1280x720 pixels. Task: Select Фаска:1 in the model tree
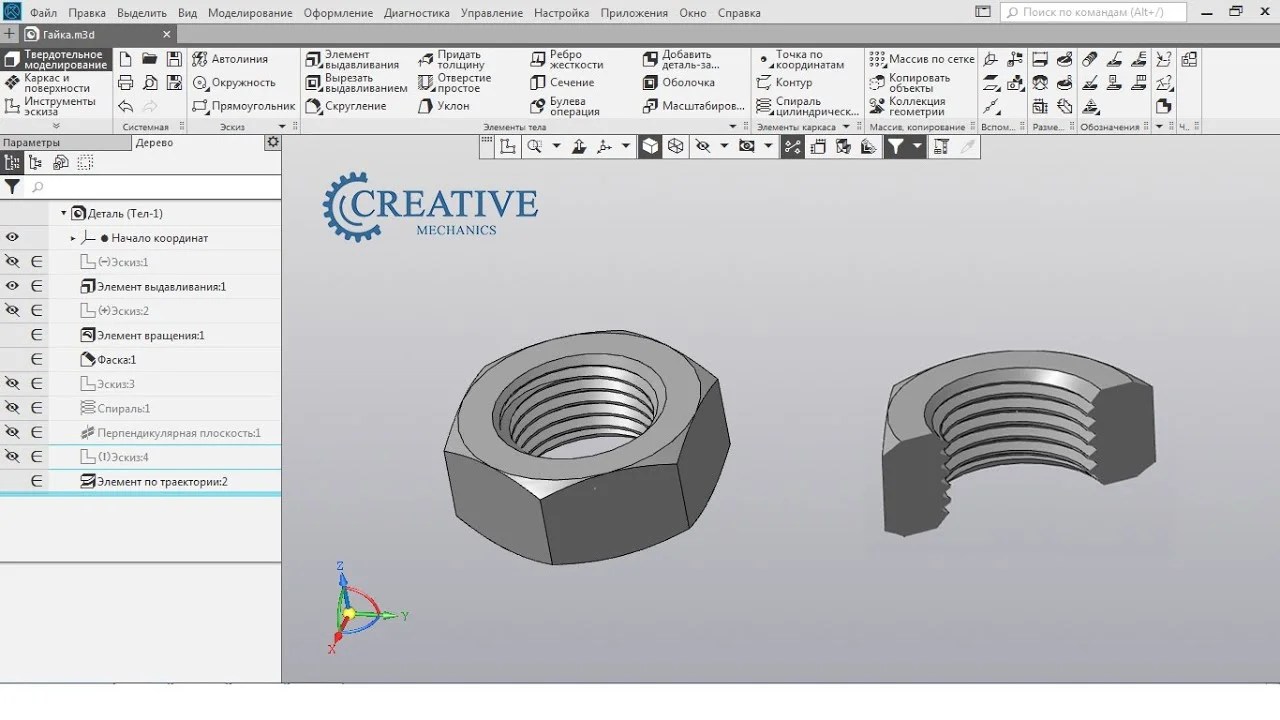pyautogui.click(x=108, y=360)
